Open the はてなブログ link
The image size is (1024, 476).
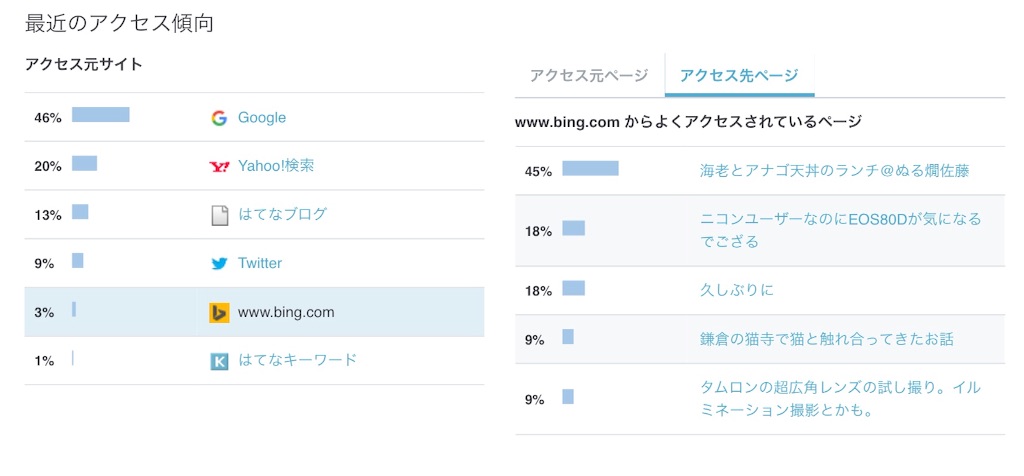282,214
